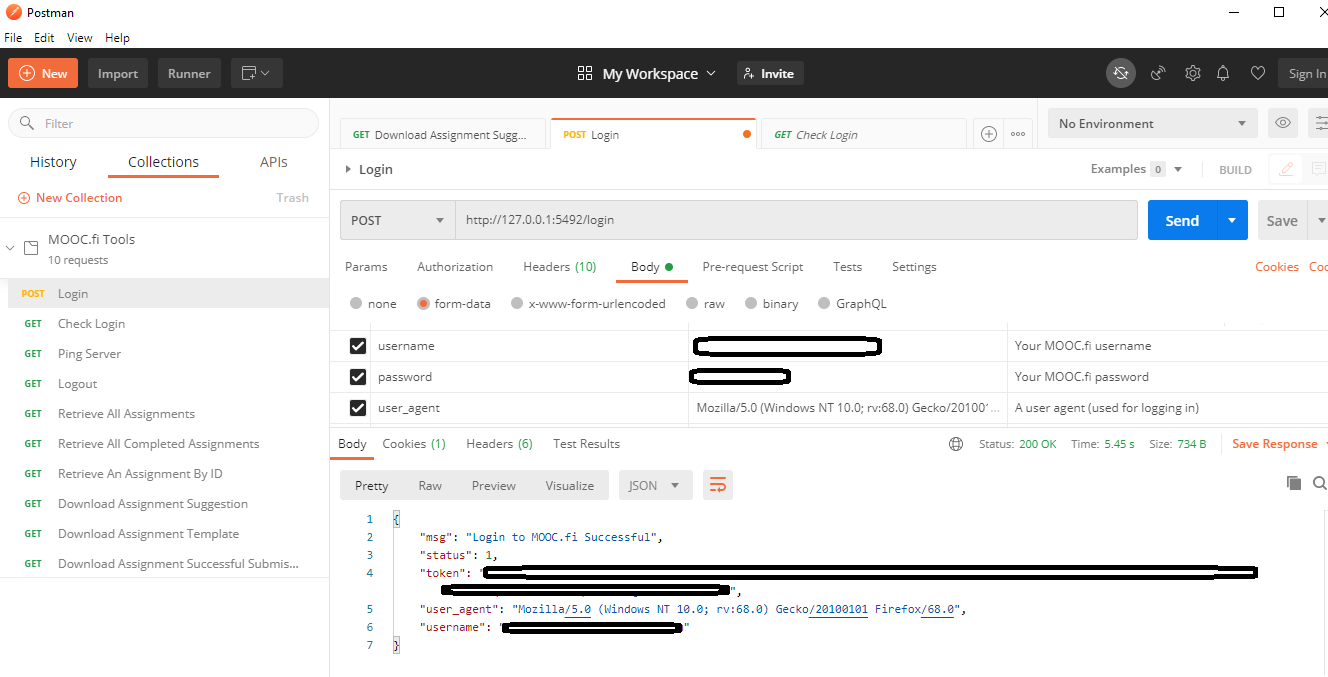
Task: Collapse the MOOC.fi Tools collection chevron
Action: (x=10, y=247)
